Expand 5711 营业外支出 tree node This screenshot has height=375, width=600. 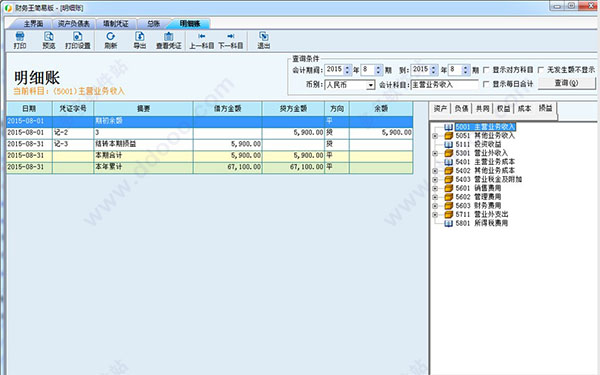(x=435, y=215)
